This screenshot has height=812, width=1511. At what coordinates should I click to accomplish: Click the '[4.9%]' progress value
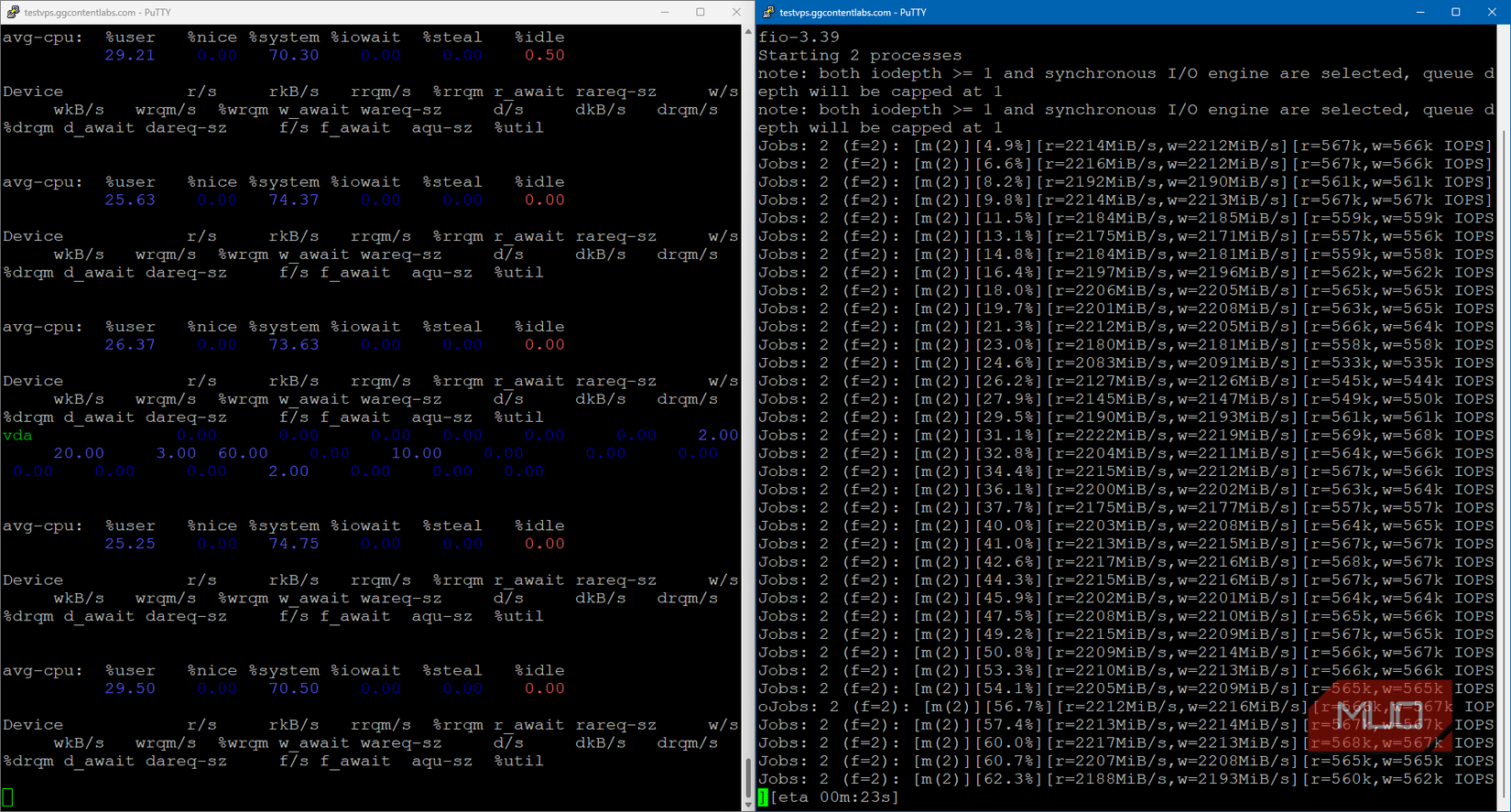click(1005, 146)
